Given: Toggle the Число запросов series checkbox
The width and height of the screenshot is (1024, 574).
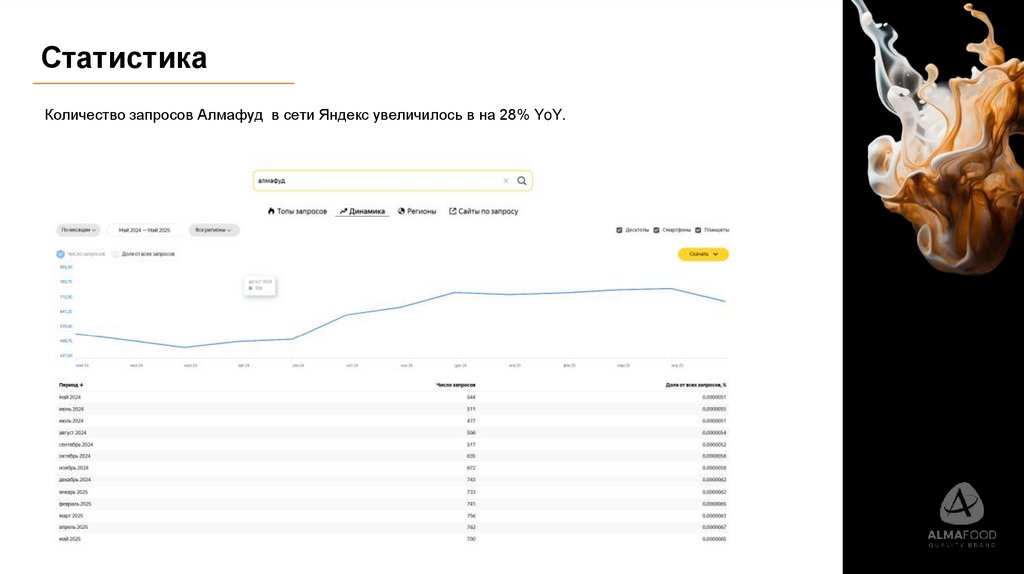Looking at the screenshot, I should coord(60,254).
